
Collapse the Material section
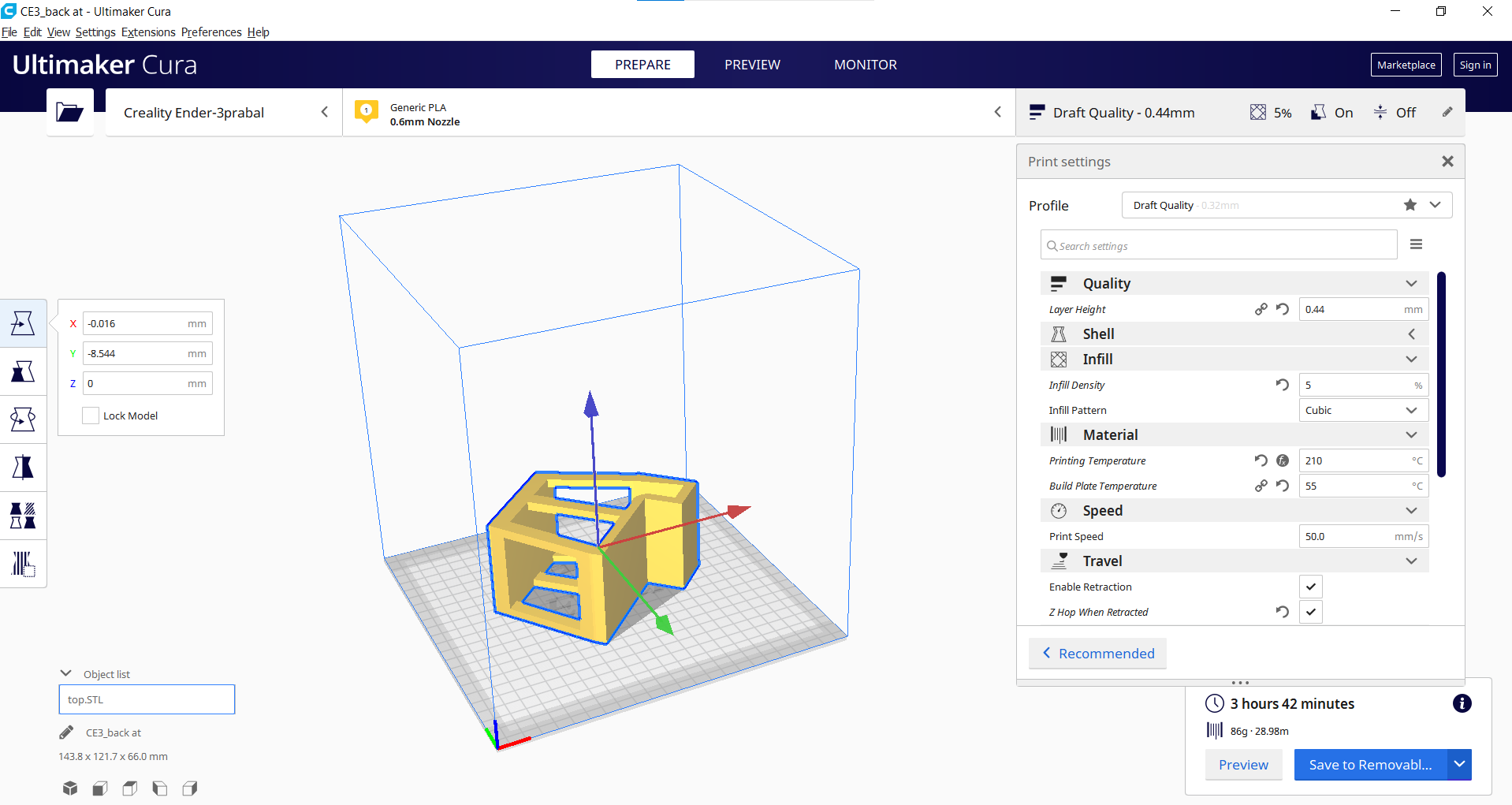(1235, 435)
